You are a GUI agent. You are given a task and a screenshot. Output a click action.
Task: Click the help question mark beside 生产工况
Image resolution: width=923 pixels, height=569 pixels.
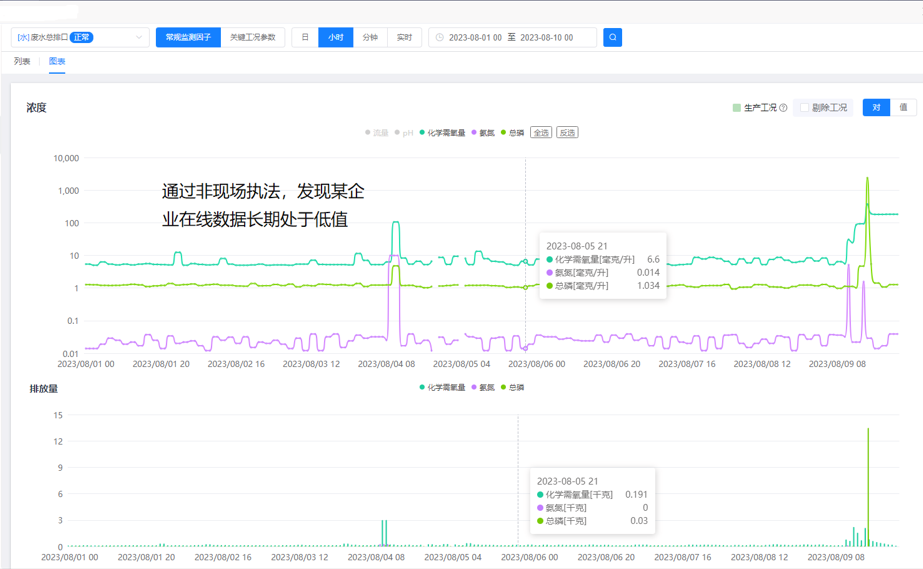click(x=783, y=108)
